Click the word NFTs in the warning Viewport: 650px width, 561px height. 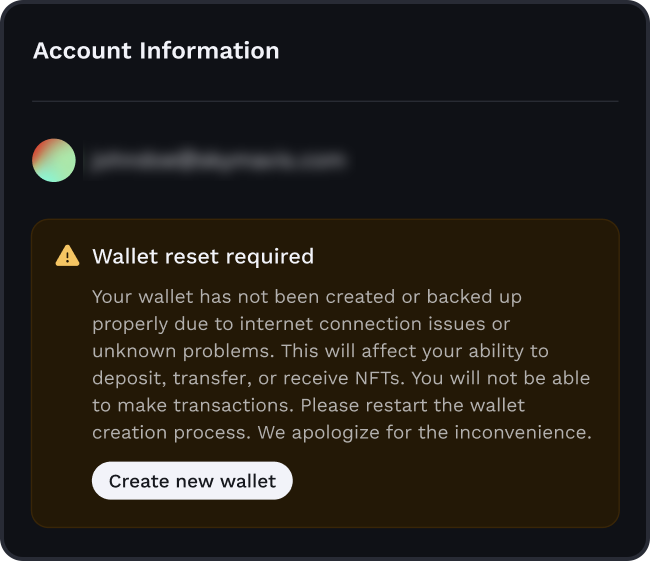(378, 378)
